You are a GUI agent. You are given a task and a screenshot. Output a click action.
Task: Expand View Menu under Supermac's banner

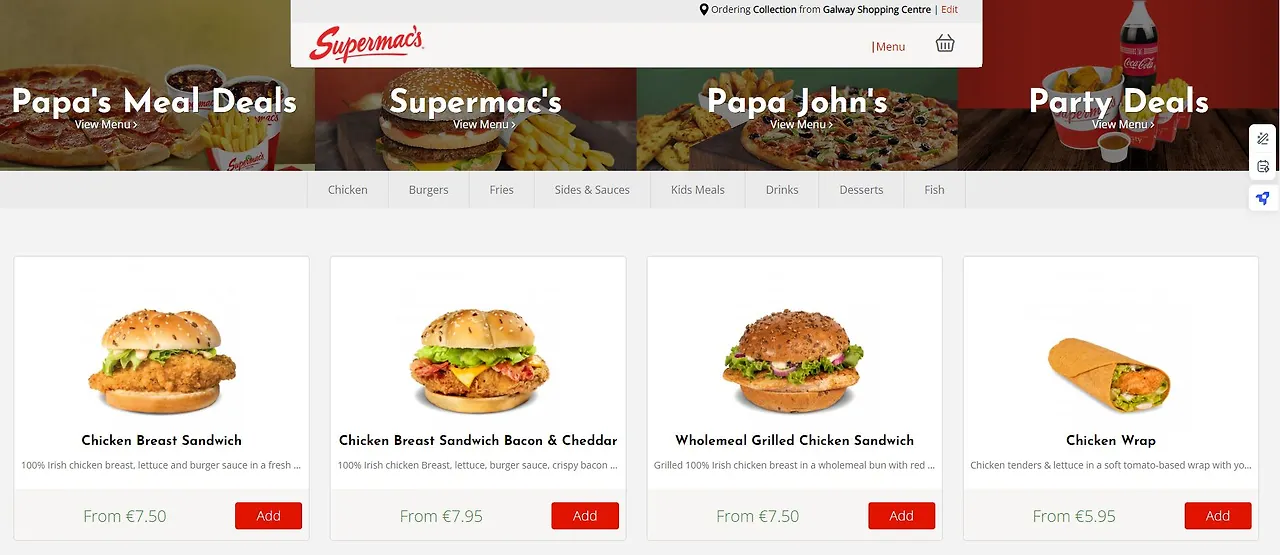tap(484, 125)
